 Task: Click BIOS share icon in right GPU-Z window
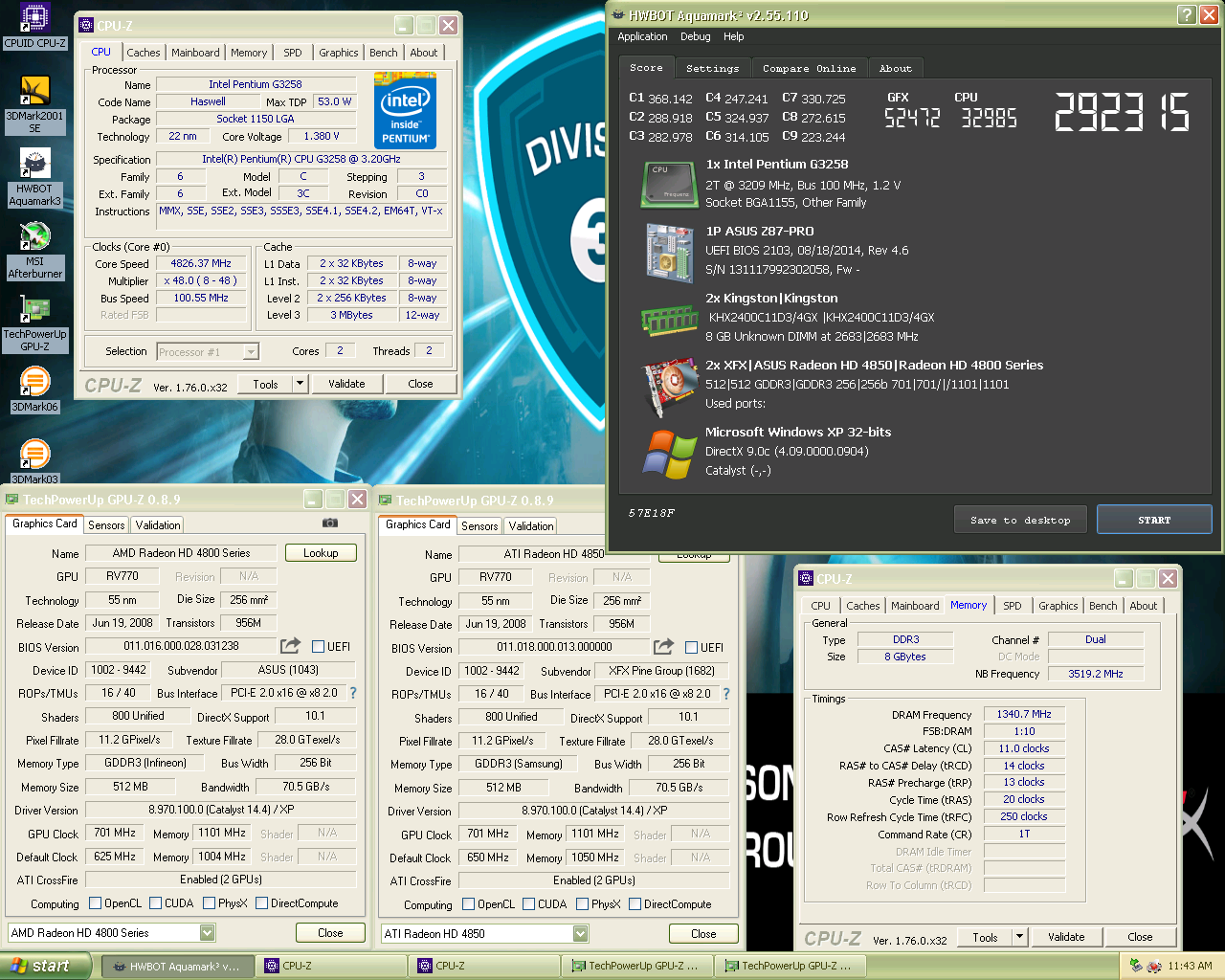click(663, 647)
